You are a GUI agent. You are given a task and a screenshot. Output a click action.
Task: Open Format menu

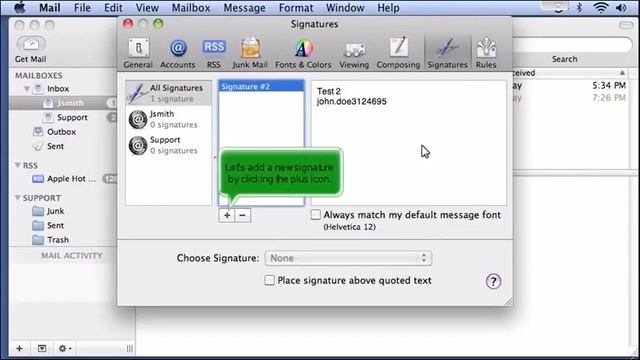(x=296, y=8)
